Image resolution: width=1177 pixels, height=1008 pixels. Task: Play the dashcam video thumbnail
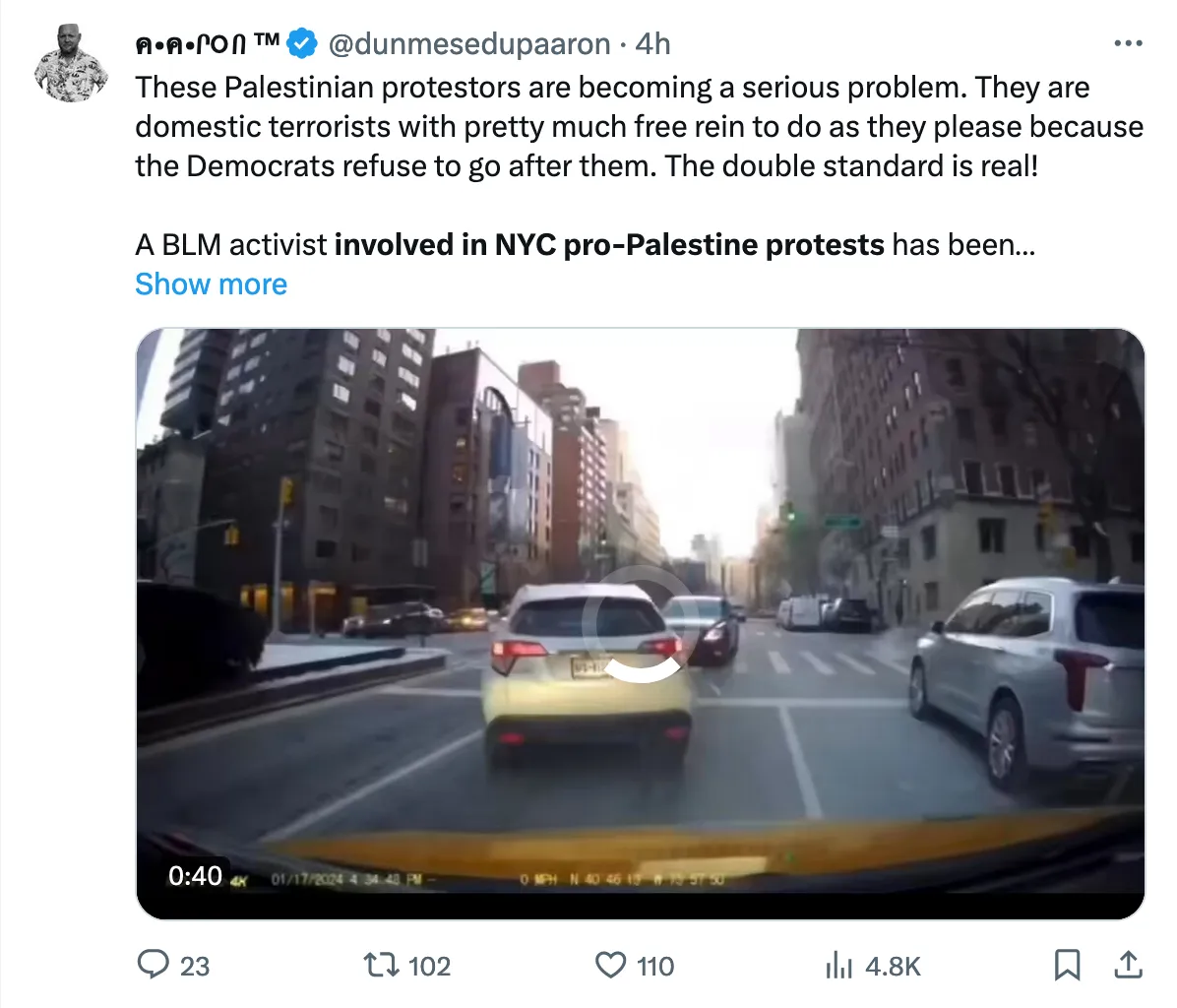click(641, 623)
